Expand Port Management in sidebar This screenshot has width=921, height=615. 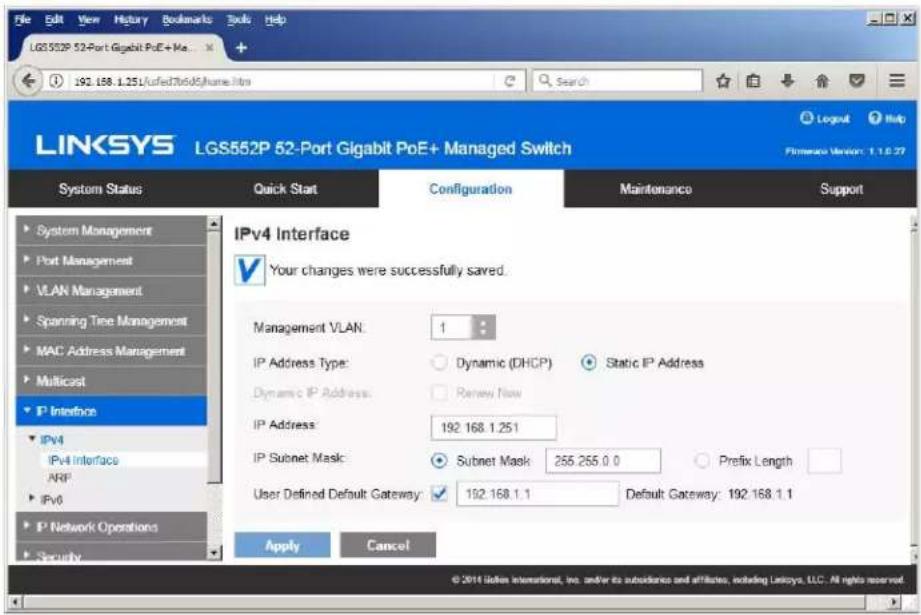point(111,260)
